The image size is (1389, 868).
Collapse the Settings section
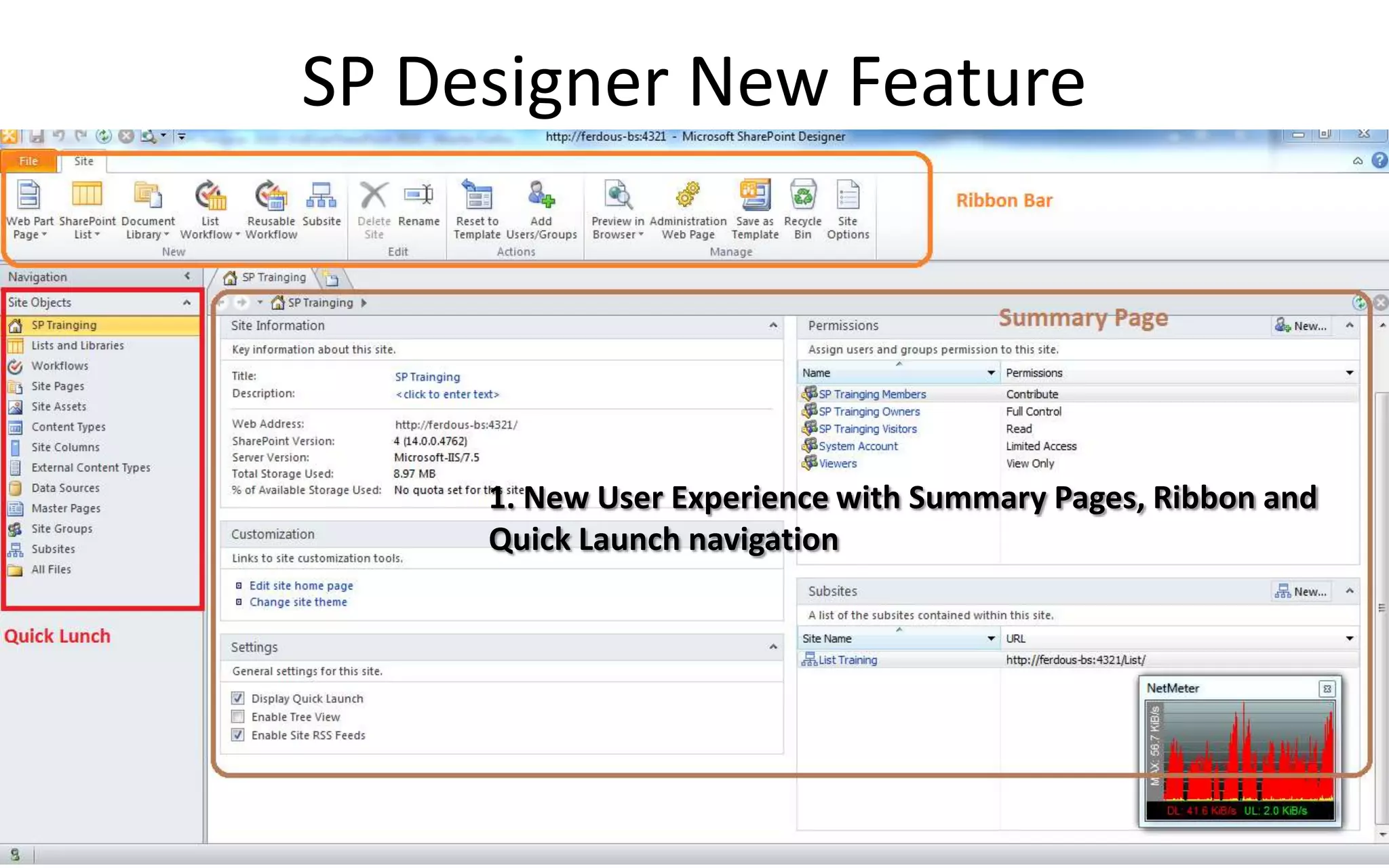(773, 647)
